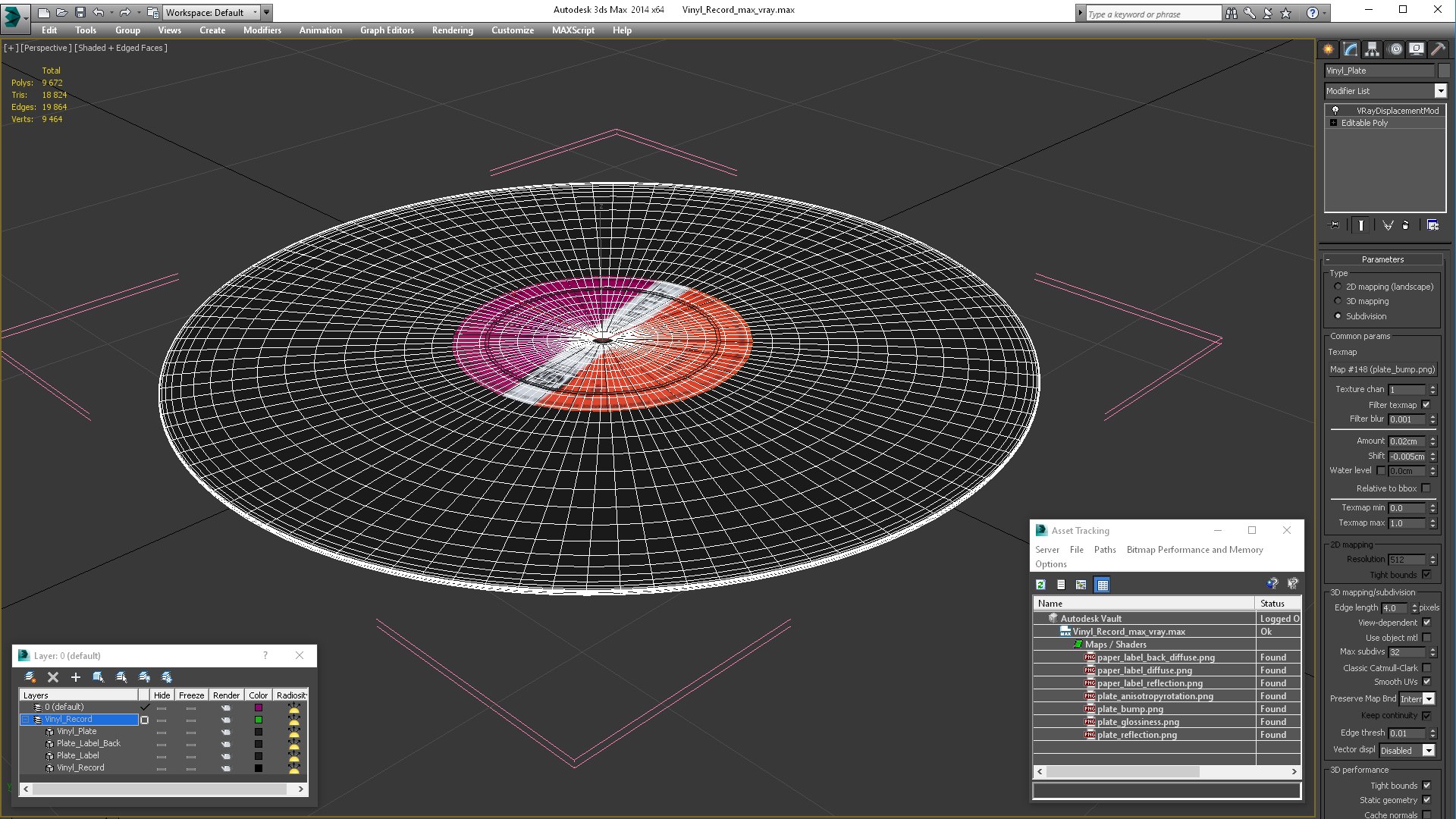The height and width of the screenshot is (819, 1456).
Task: Open the Paths menu in Asset Tracking
Action: [1104, 550]
